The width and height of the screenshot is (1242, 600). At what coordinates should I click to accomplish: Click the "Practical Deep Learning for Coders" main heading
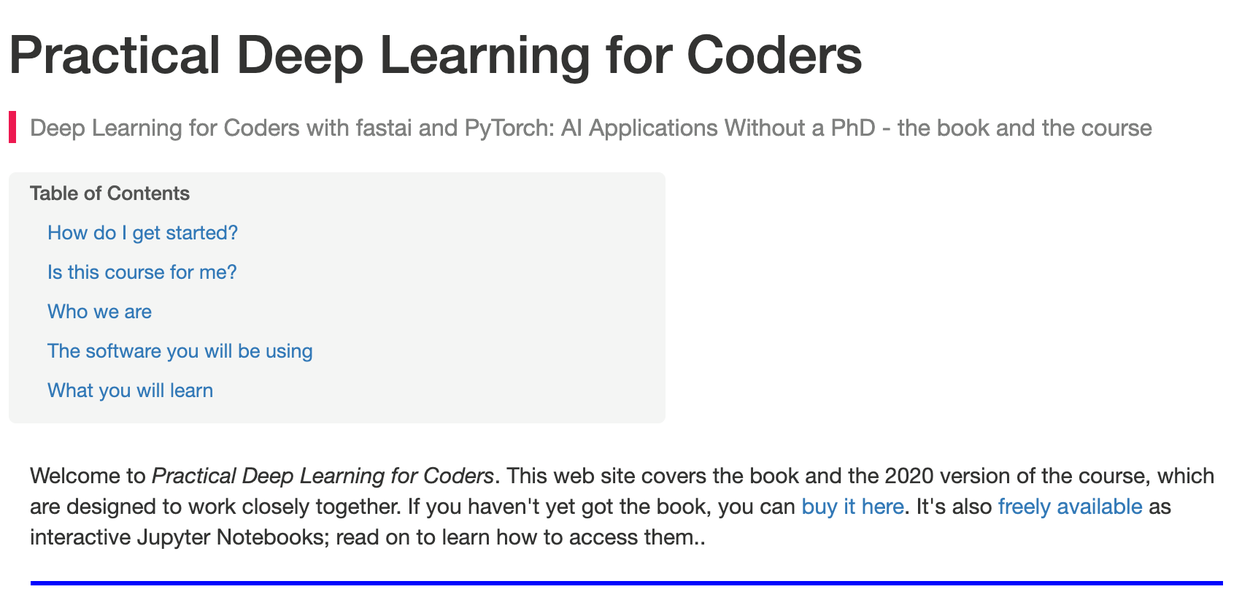(436, 55)
